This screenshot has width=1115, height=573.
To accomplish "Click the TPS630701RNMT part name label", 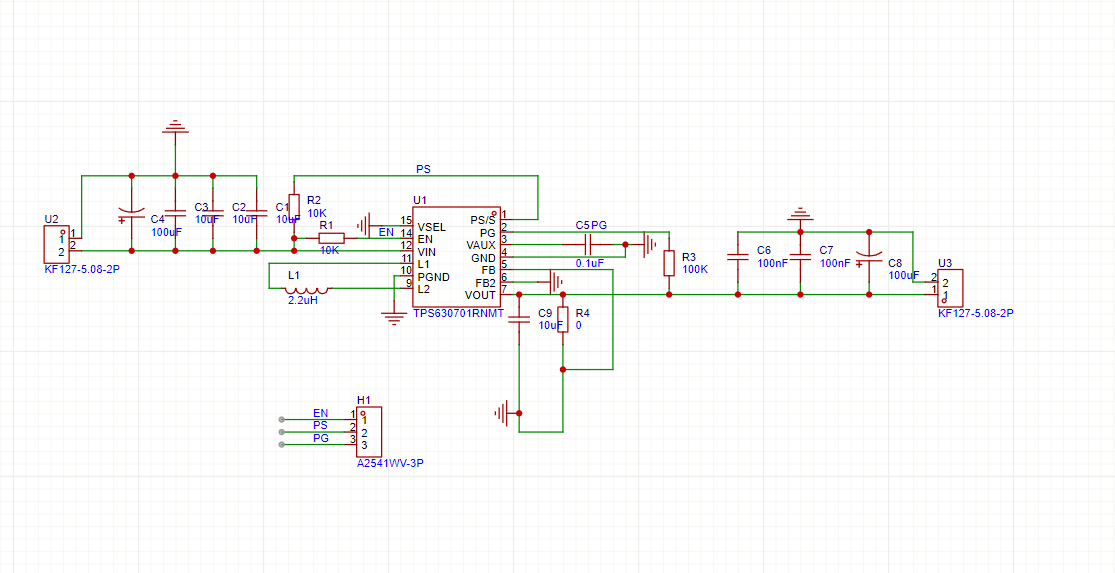I will tap(458, 314).
